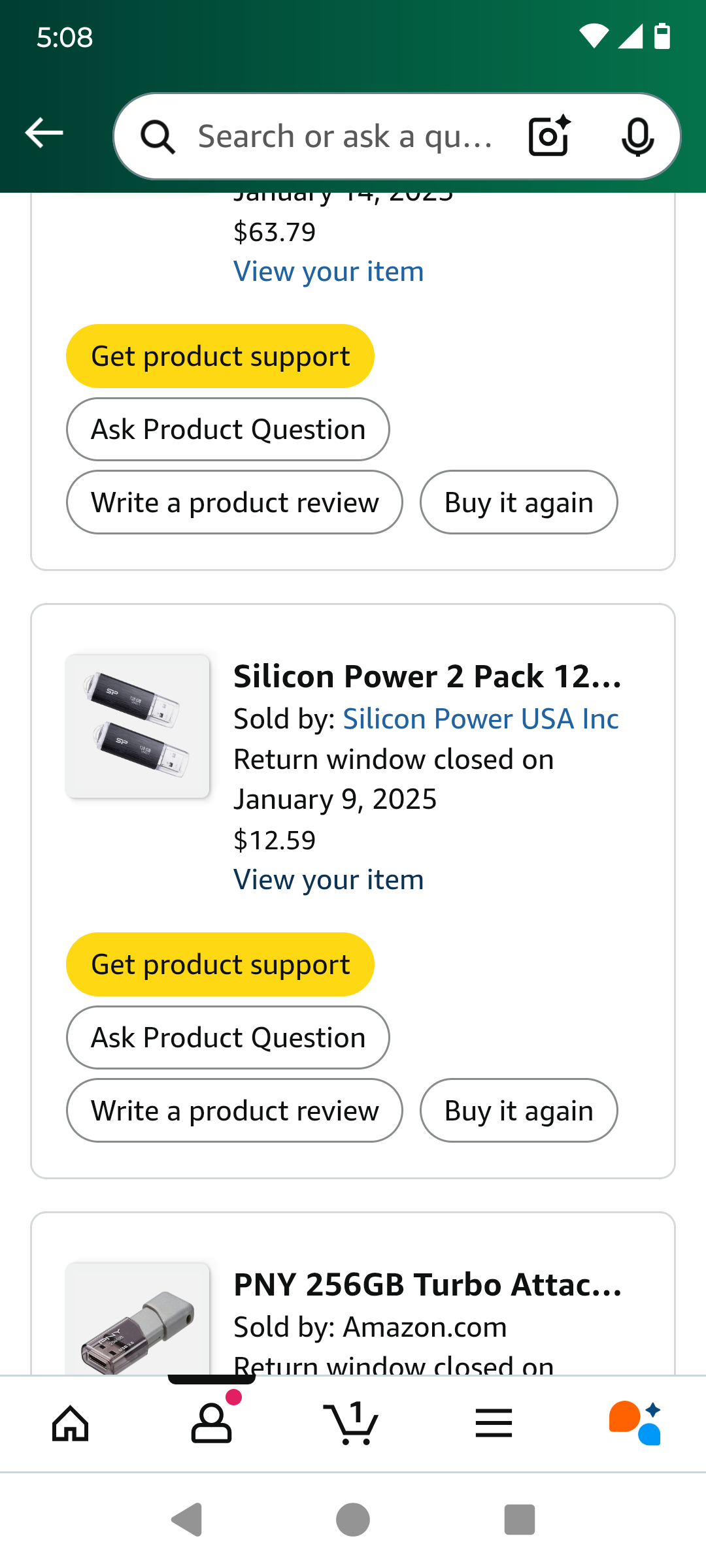Launch the Rufus AI assistant icon

[x=635, y=1423]
